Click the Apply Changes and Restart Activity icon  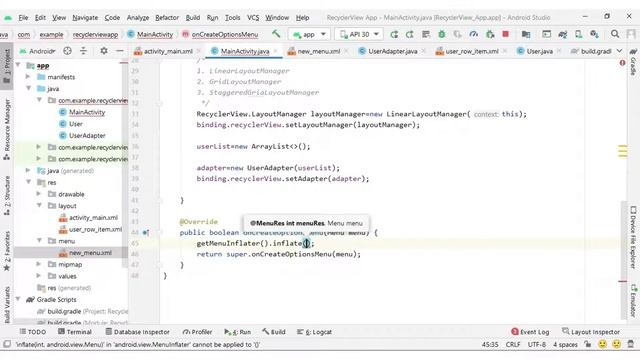(x=409, y=34)
